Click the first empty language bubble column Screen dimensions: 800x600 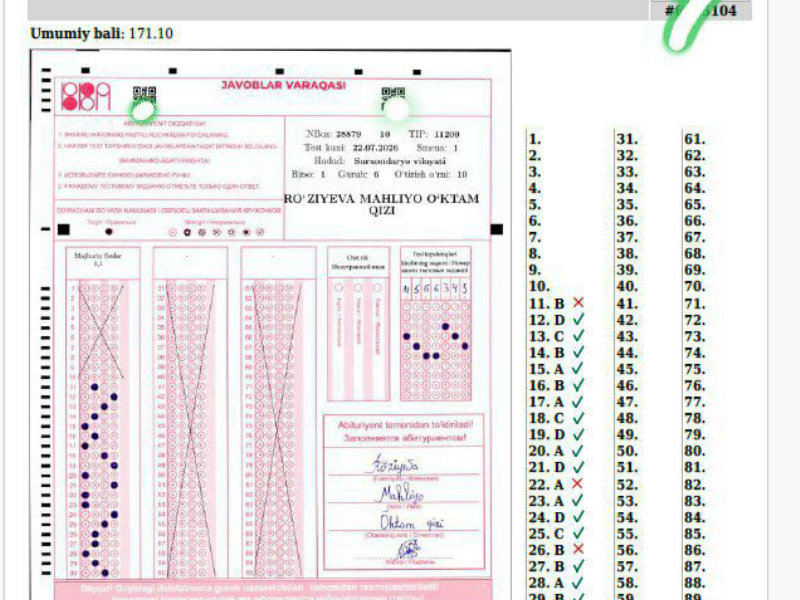(x=338, y=339)
